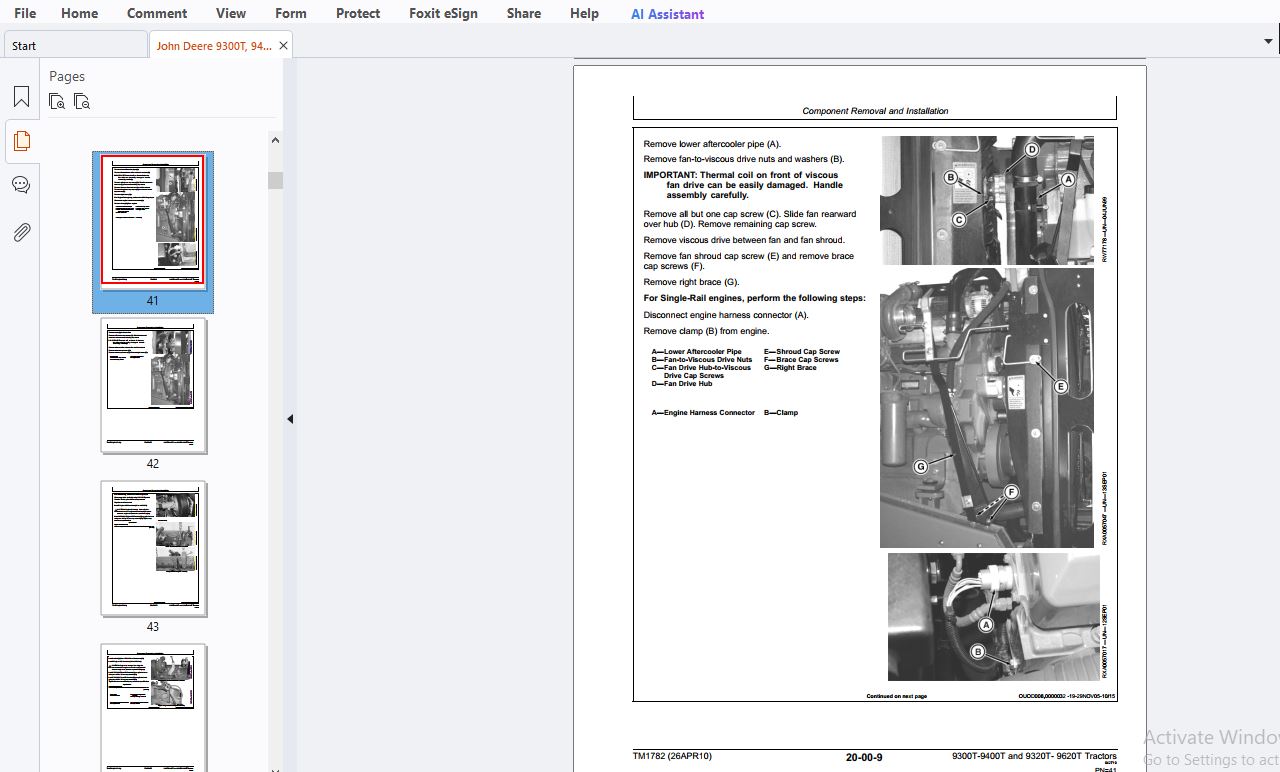Open the View ribbon tab
The height and width of the screenshot is (772, 1280).
(x=231, y=13)
